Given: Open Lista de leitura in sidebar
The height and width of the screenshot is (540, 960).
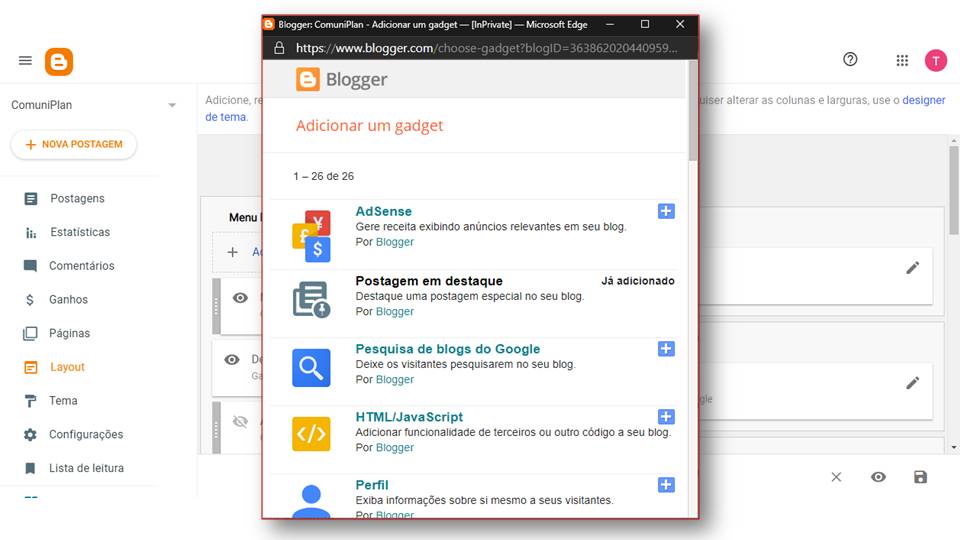Looking at the screenshot, I should tap(86, 468).
